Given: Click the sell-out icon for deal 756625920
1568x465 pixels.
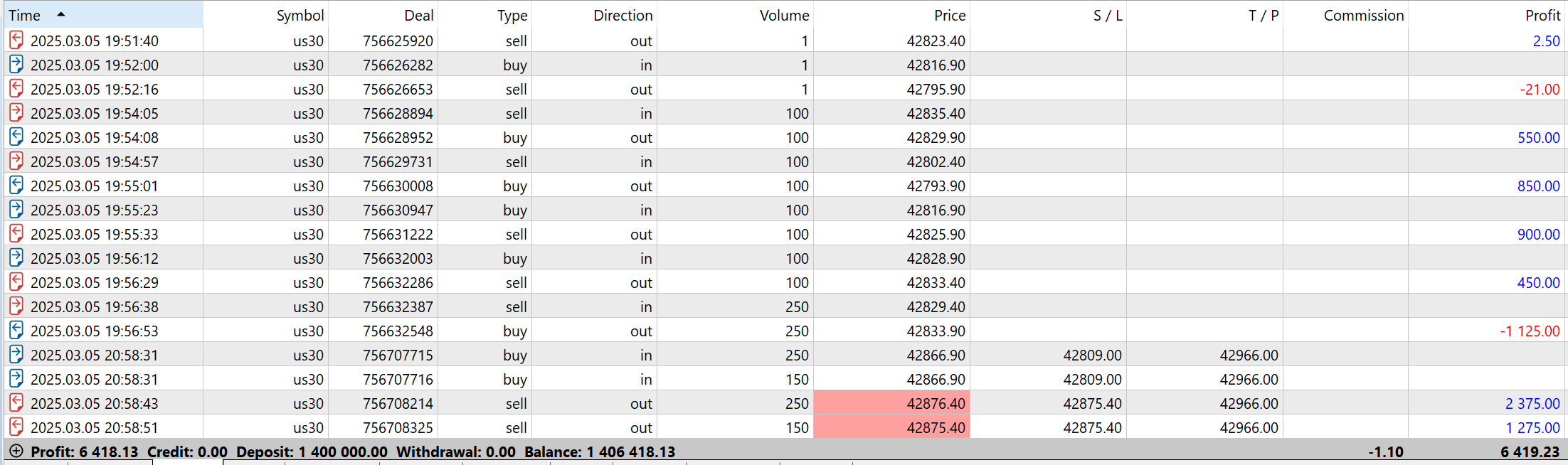Looking at the screenshot, I should 16,41.
